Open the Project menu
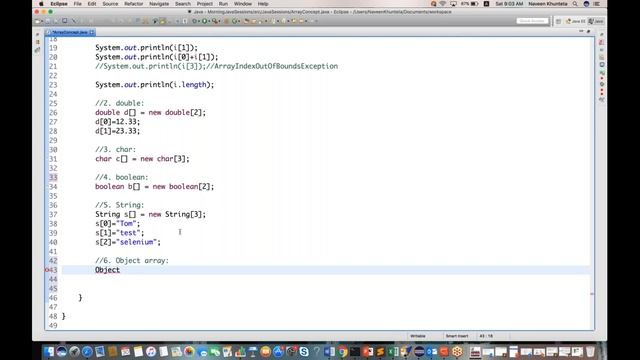This screenshot has width=640, height=360. (204, 4)
